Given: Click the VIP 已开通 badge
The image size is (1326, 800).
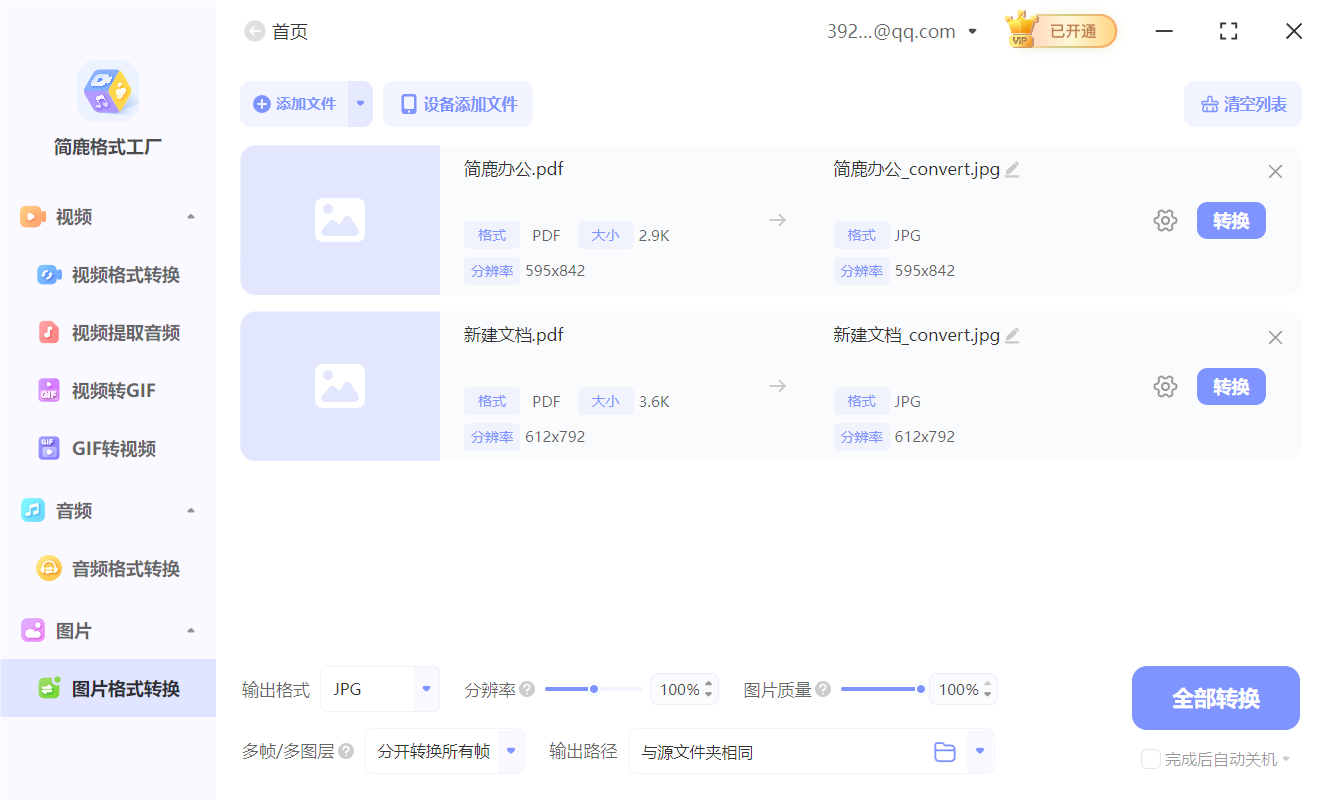Looking at the screenshot, I should [x=1059, y=30].
